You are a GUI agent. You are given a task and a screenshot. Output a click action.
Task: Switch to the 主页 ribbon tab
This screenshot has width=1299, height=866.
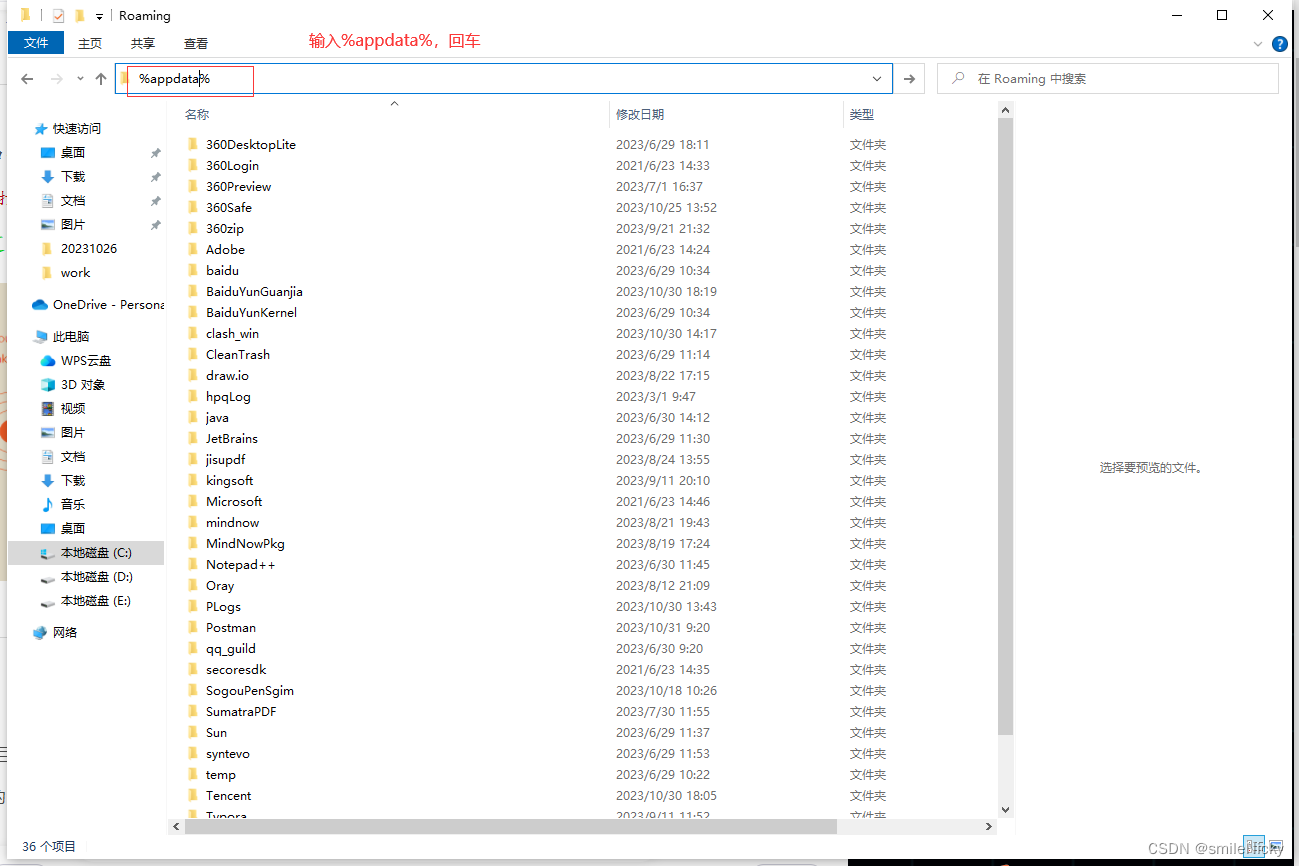(90, 43)
